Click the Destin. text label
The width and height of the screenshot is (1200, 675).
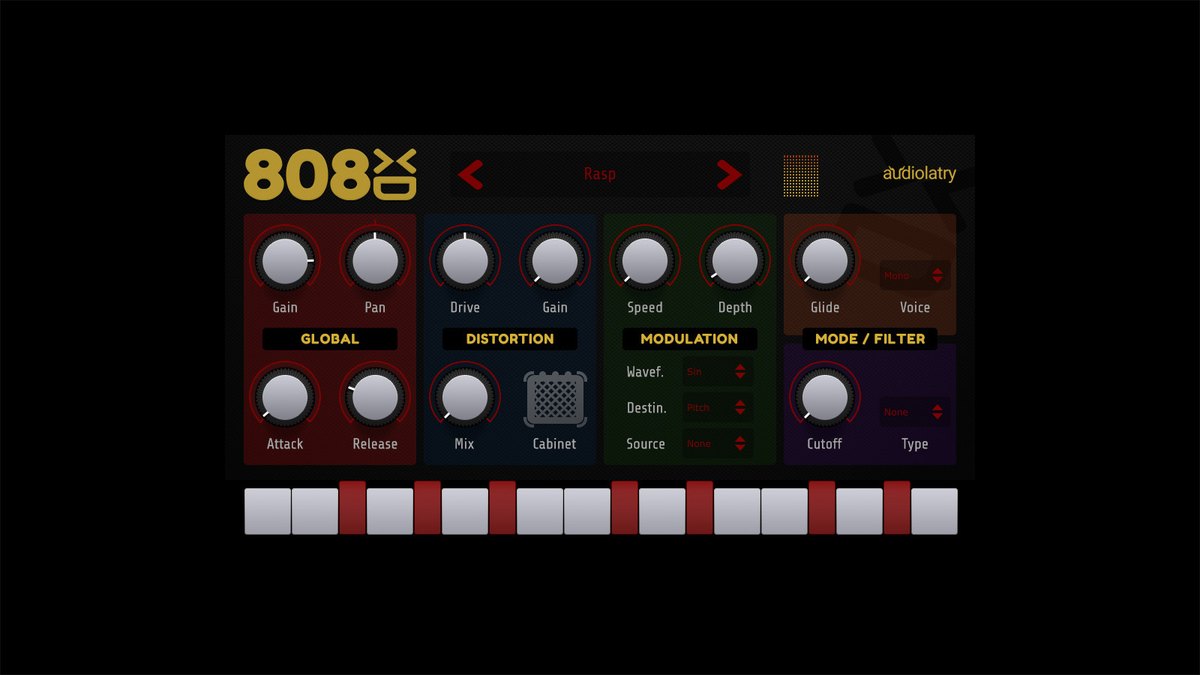(x=646, y=408)
